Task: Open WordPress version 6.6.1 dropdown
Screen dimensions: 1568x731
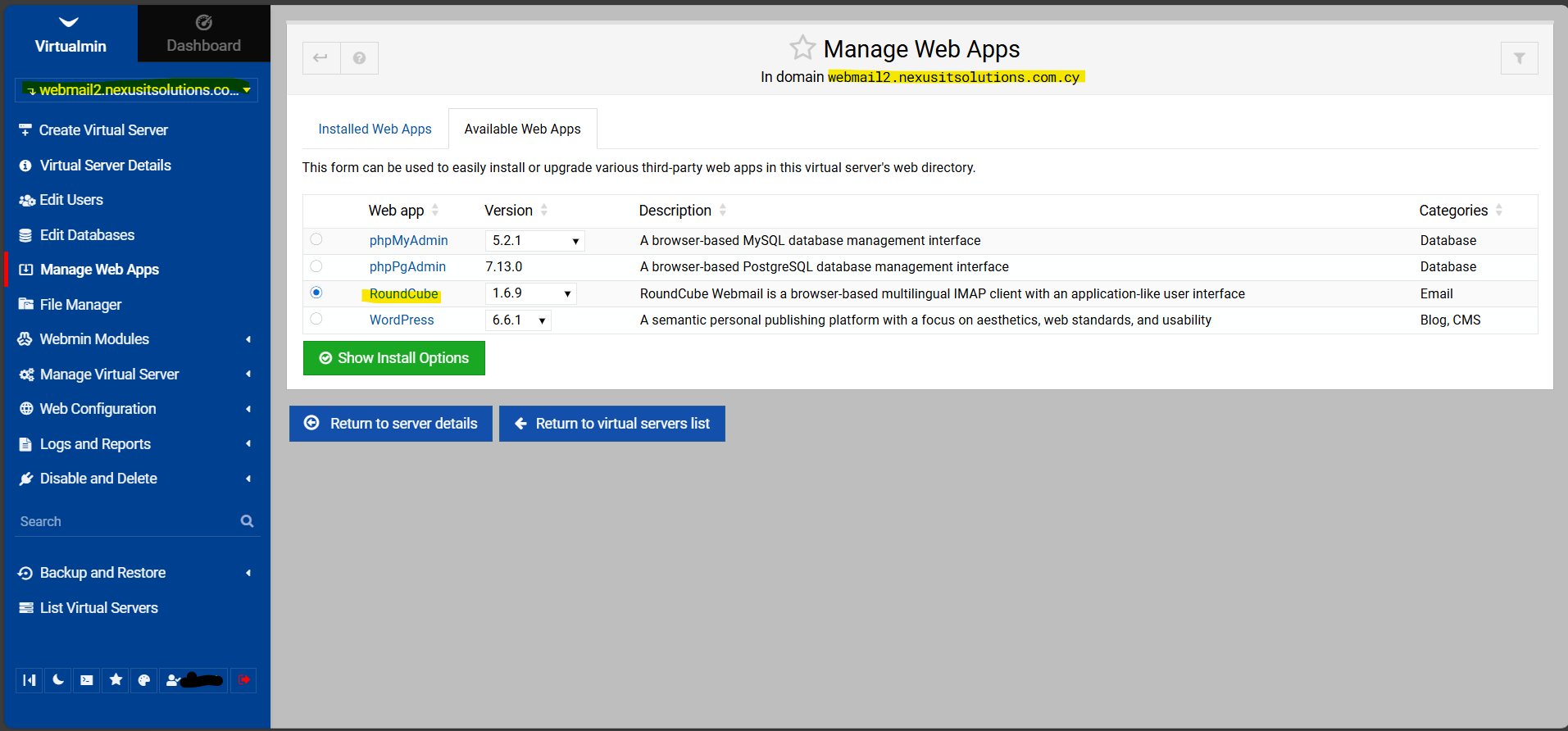Action: 518,320
